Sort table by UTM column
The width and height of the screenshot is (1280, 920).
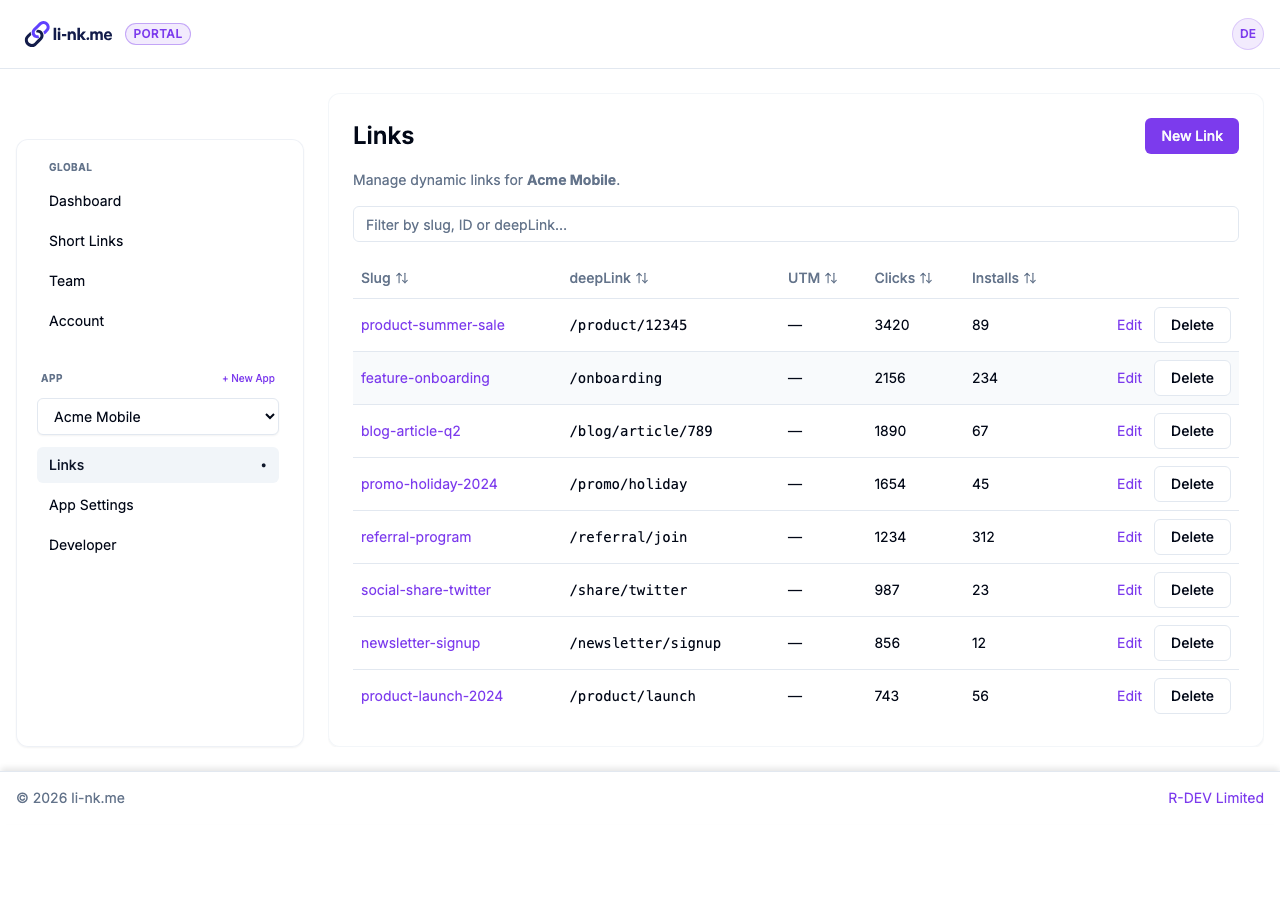coord(812,278)
